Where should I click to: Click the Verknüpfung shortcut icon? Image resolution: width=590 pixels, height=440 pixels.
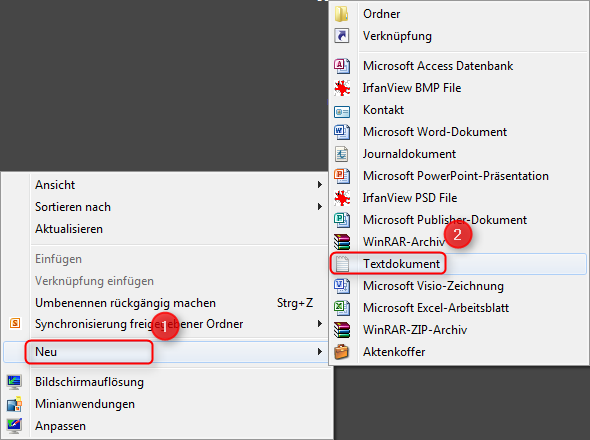coord(342,36)
